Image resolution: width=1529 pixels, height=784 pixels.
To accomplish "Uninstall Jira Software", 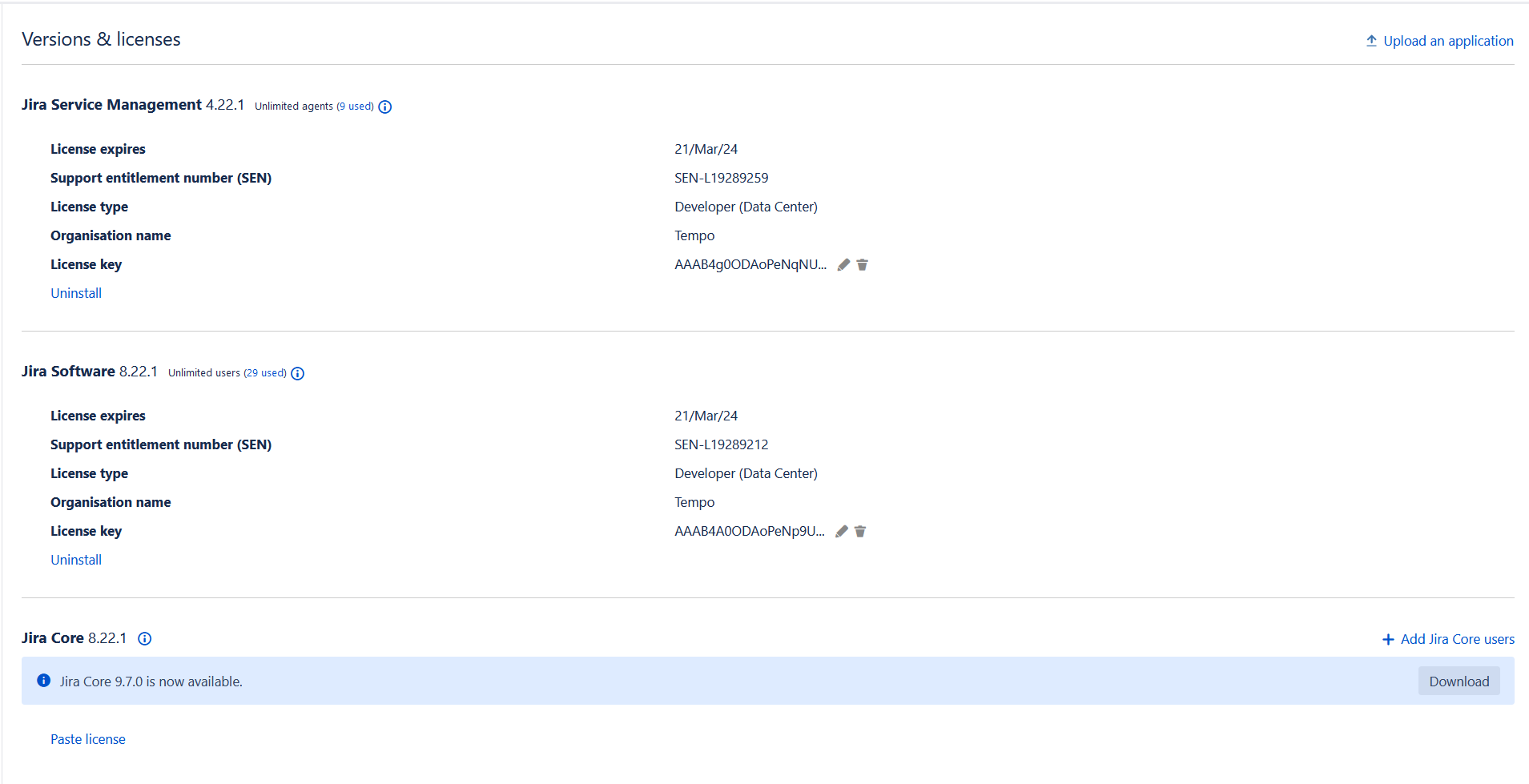I will click(x=76, y=560).
